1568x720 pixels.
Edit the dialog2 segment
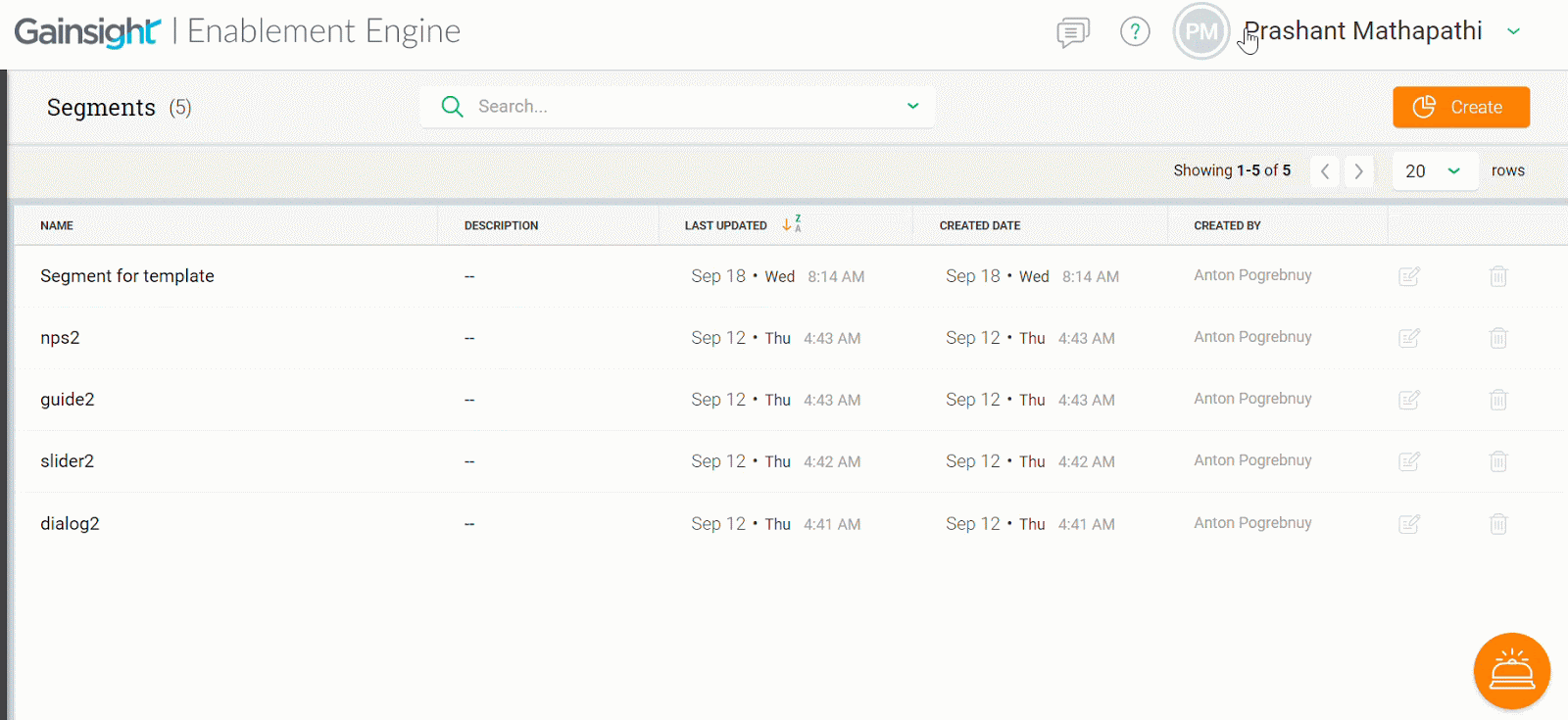[x=1409, y=524]
